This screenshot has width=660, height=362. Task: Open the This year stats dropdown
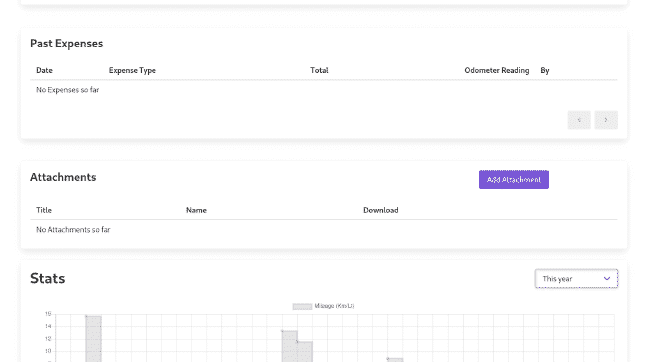576,279
